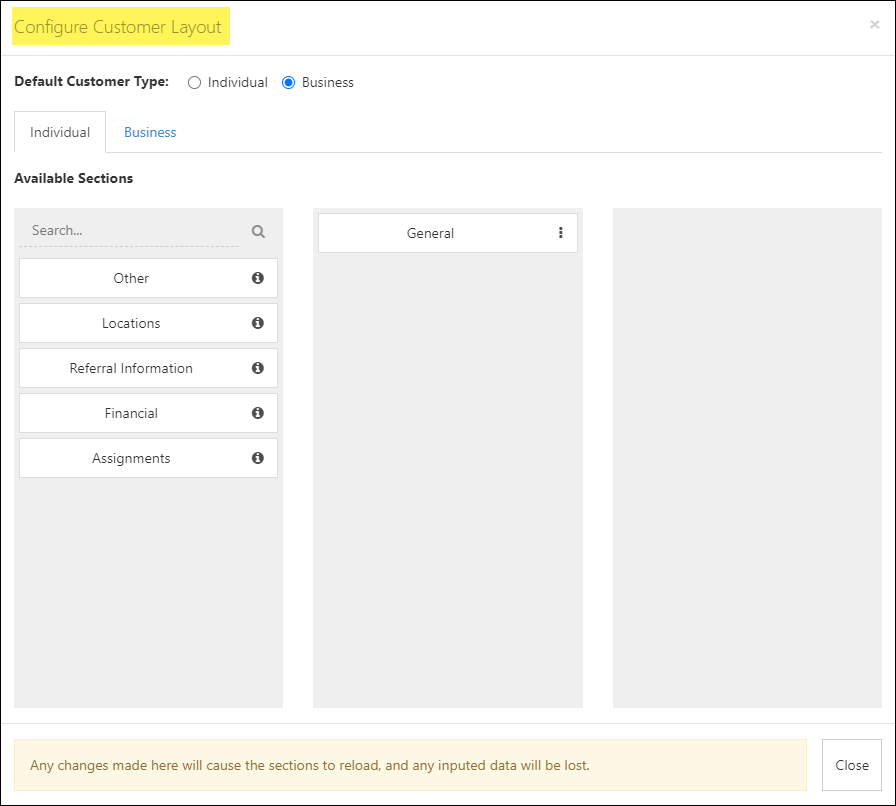Click the info icon on the Other section
The height and width of the screenshot is (806, 896).
click(258, 278)
